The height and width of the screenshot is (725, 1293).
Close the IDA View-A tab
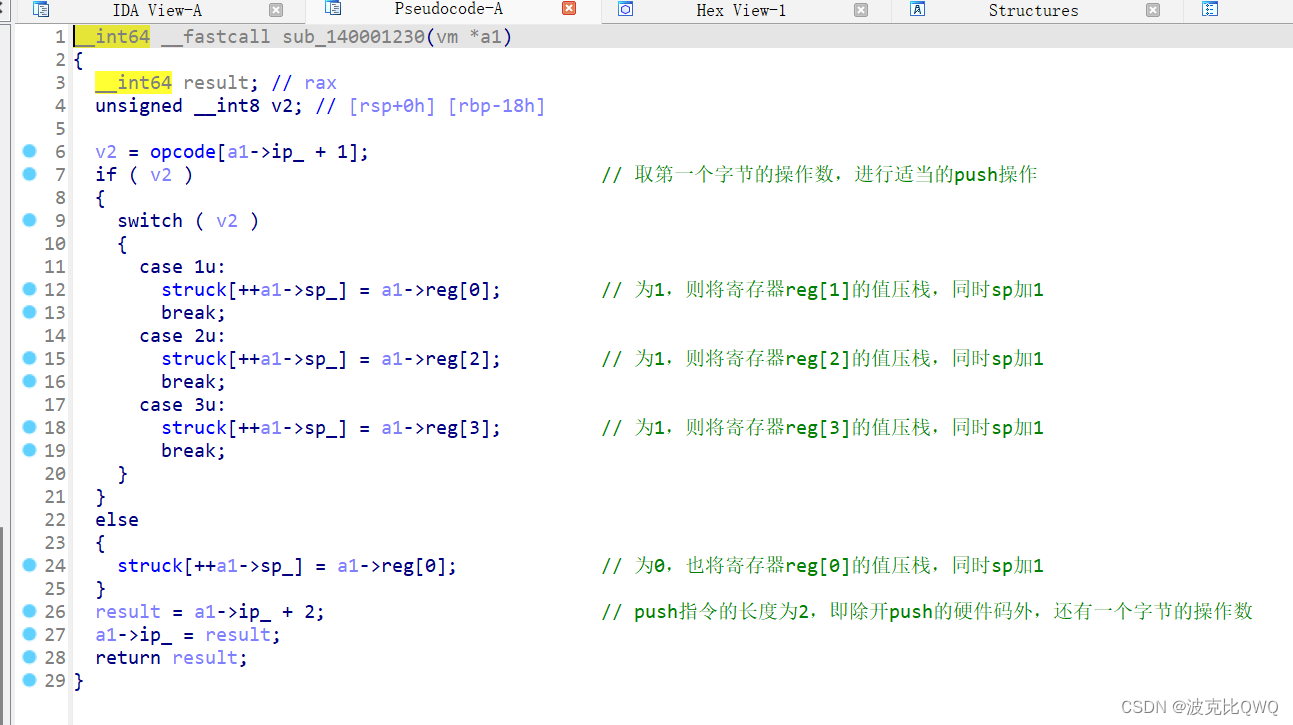tap(276, 10)
